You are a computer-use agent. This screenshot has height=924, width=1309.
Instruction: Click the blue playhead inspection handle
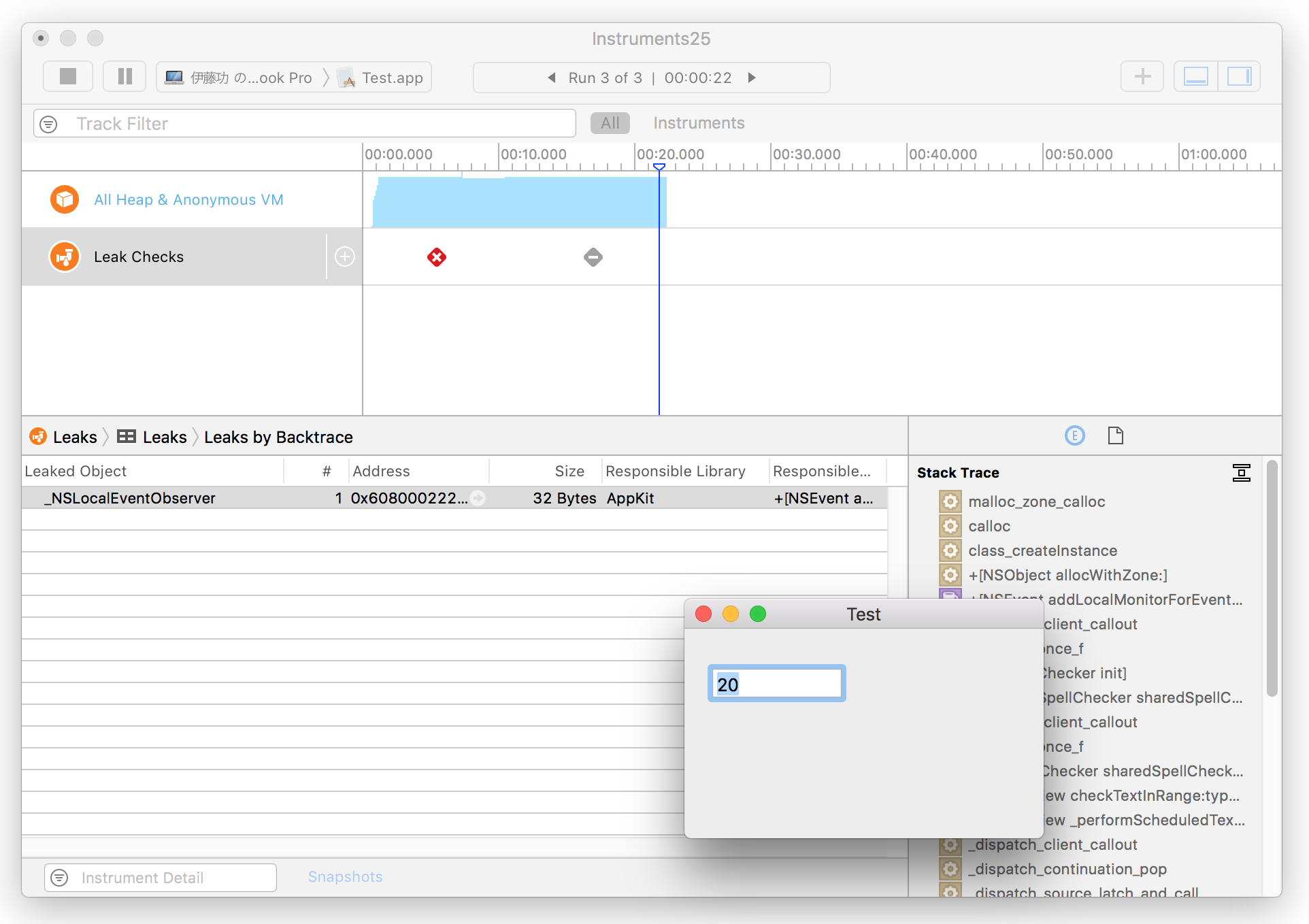659,167
